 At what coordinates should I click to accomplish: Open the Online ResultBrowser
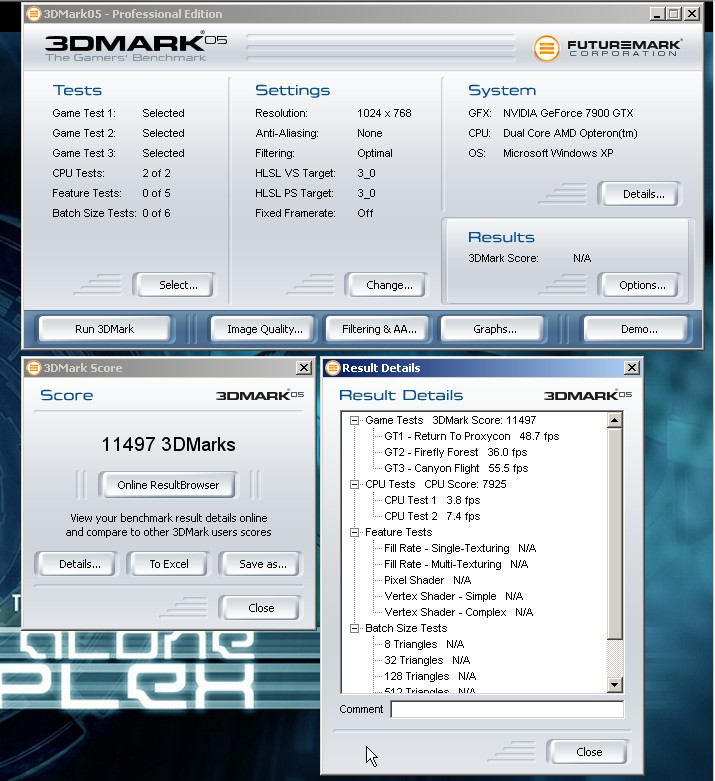[168, 485]
